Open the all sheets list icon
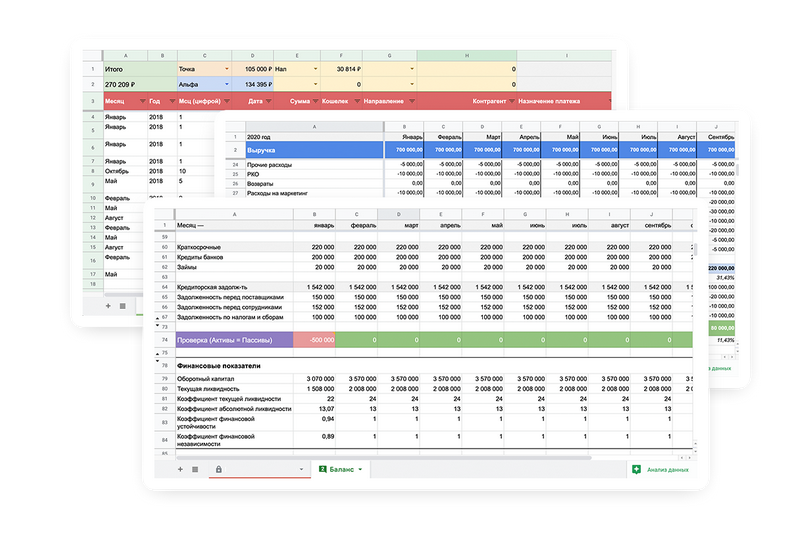 pyautogui.click(x=195, y=468)
